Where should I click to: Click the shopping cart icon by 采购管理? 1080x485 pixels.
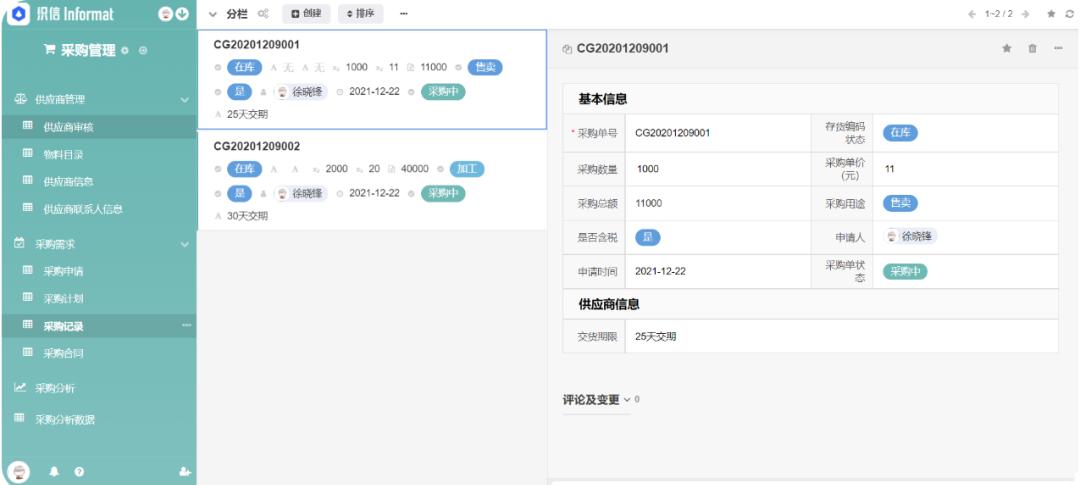50,50
